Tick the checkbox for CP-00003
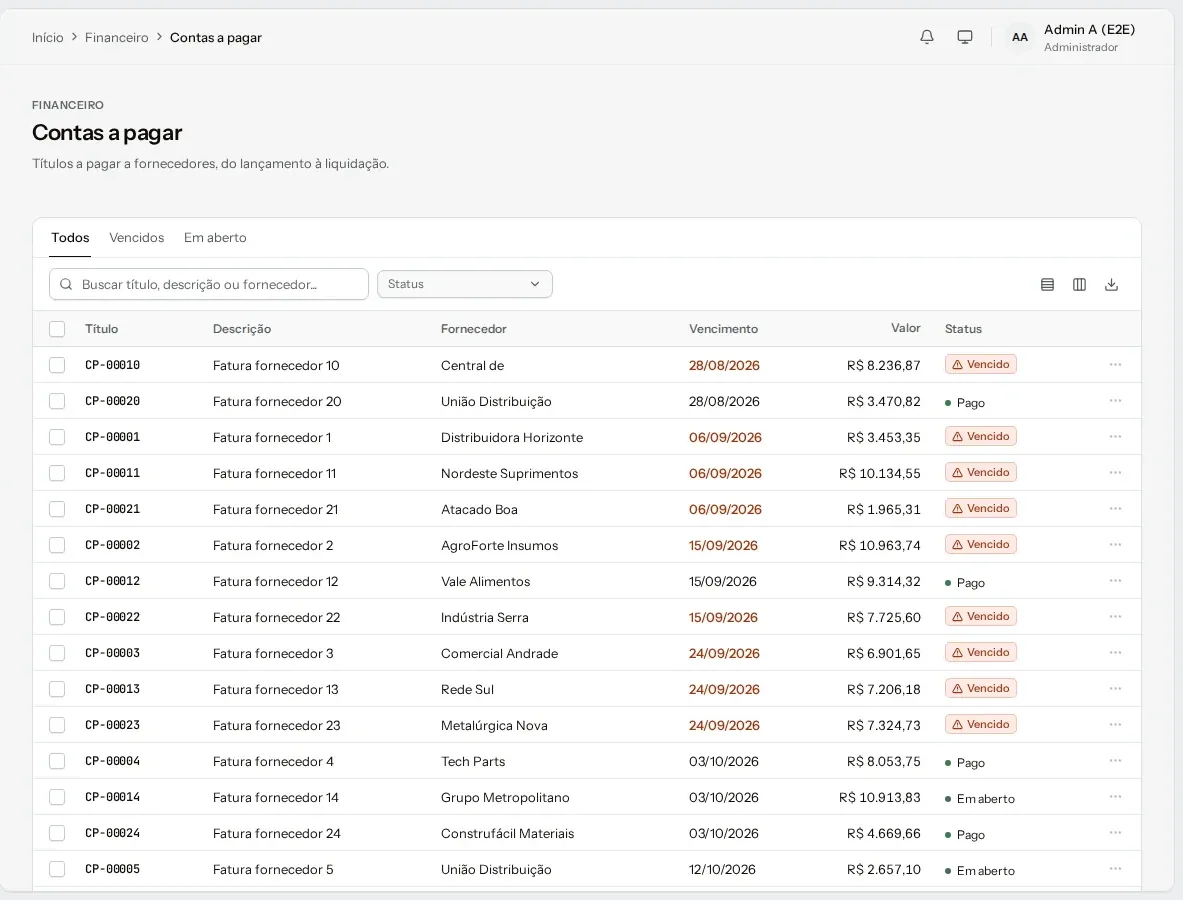Image resolution: width=1183 pixels, height=900 pixels. pyautogui.click(x=57, y=653)
